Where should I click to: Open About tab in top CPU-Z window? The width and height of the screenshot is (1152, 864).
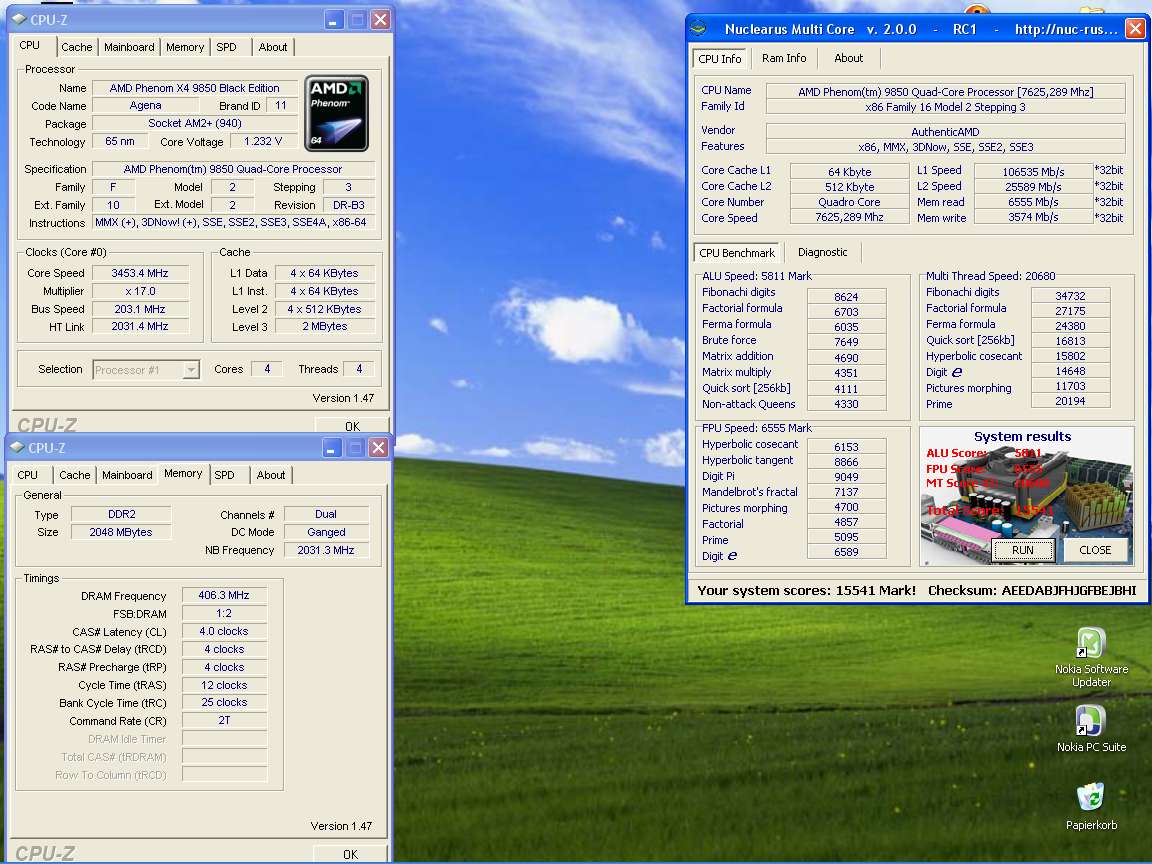click(x=273, y=47)
